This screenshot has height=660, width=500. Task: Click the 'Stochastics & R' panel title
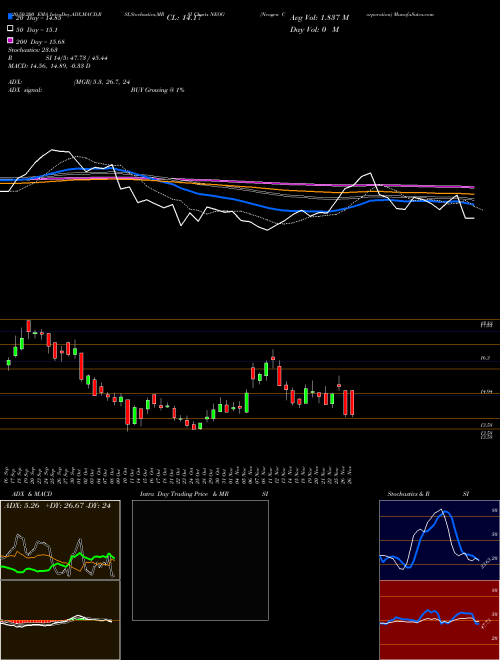[408, 494]
